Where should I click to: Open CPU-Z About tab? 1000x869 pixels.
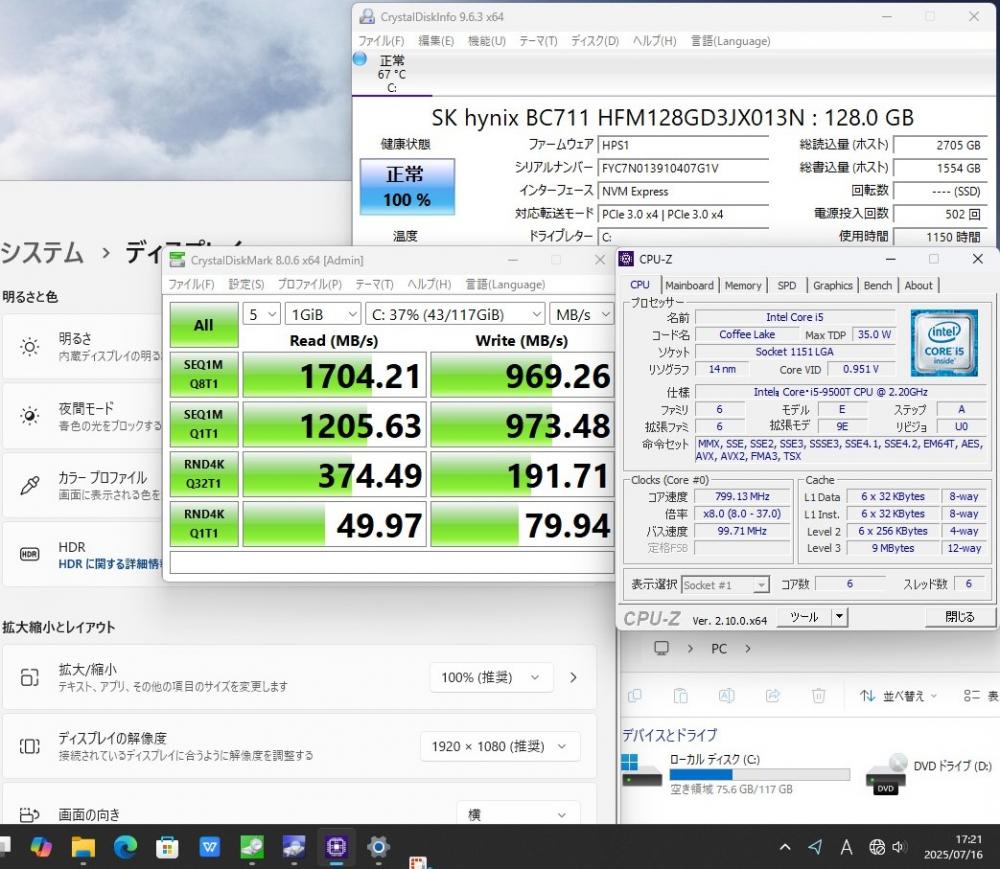[x=918, y=286]
